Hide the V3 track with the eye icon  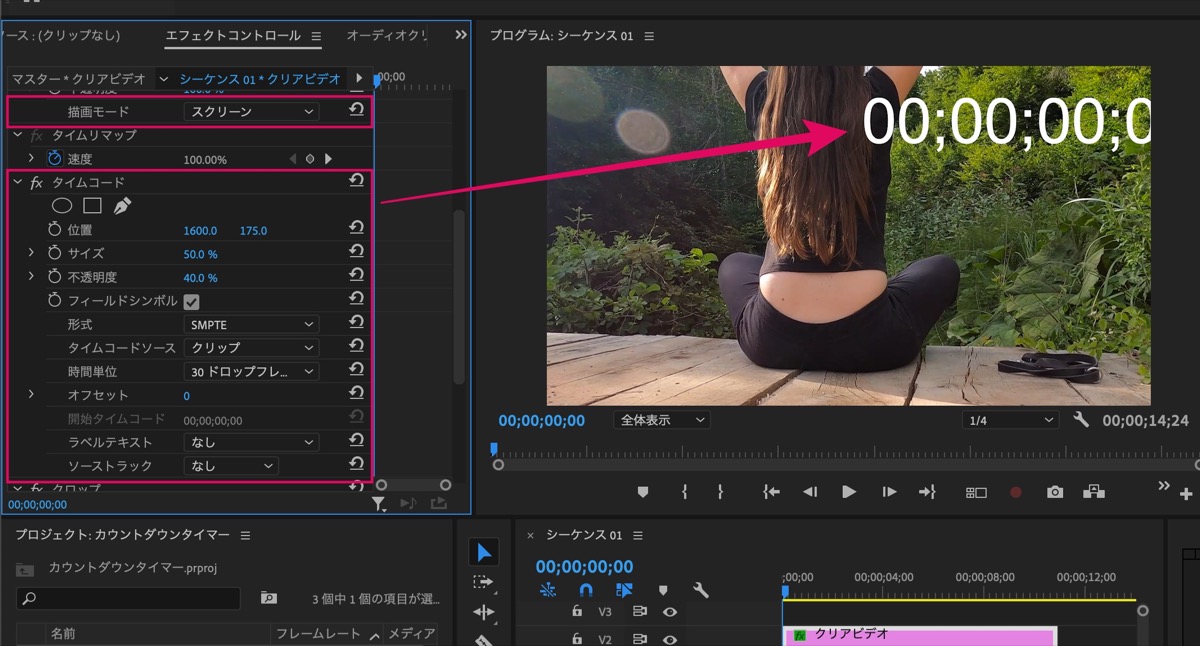pyautogui.click(x=670, y=612)
